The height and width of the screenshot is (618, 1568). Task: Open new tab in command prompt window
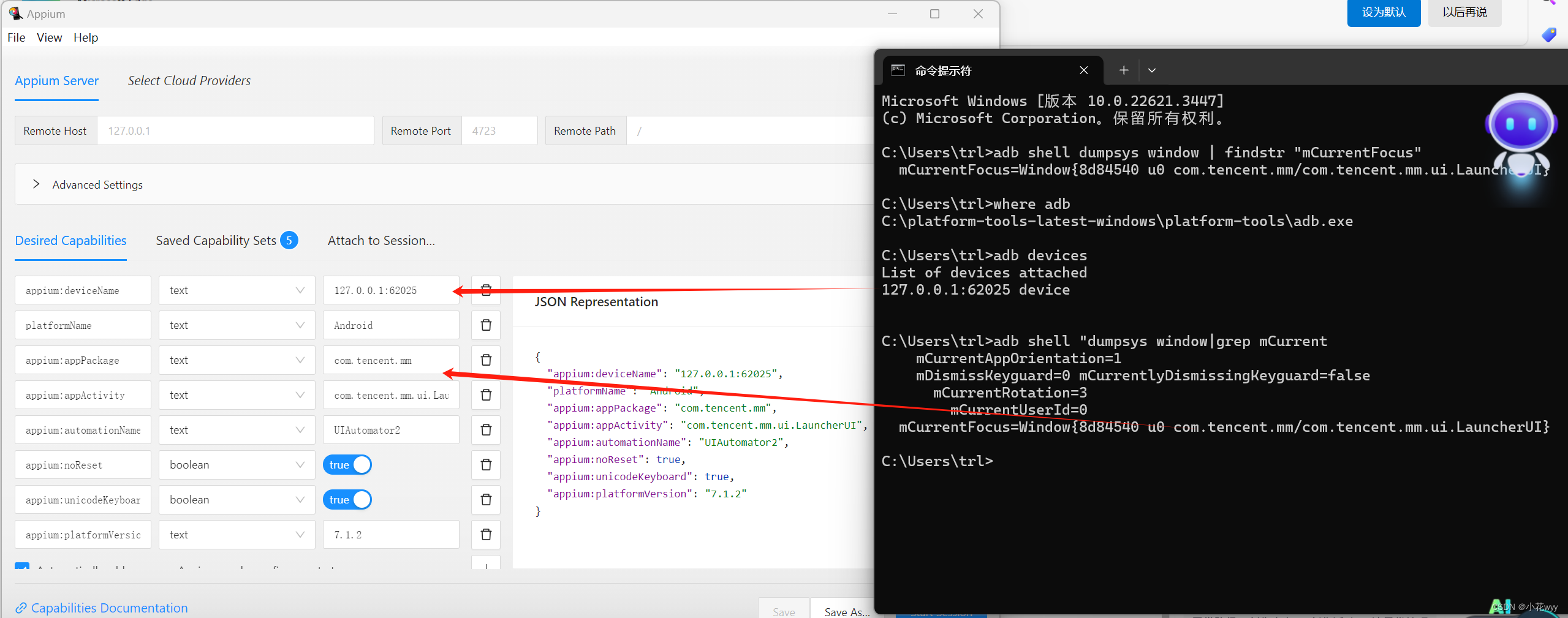pyautogui.click(x=1124, y=70)
